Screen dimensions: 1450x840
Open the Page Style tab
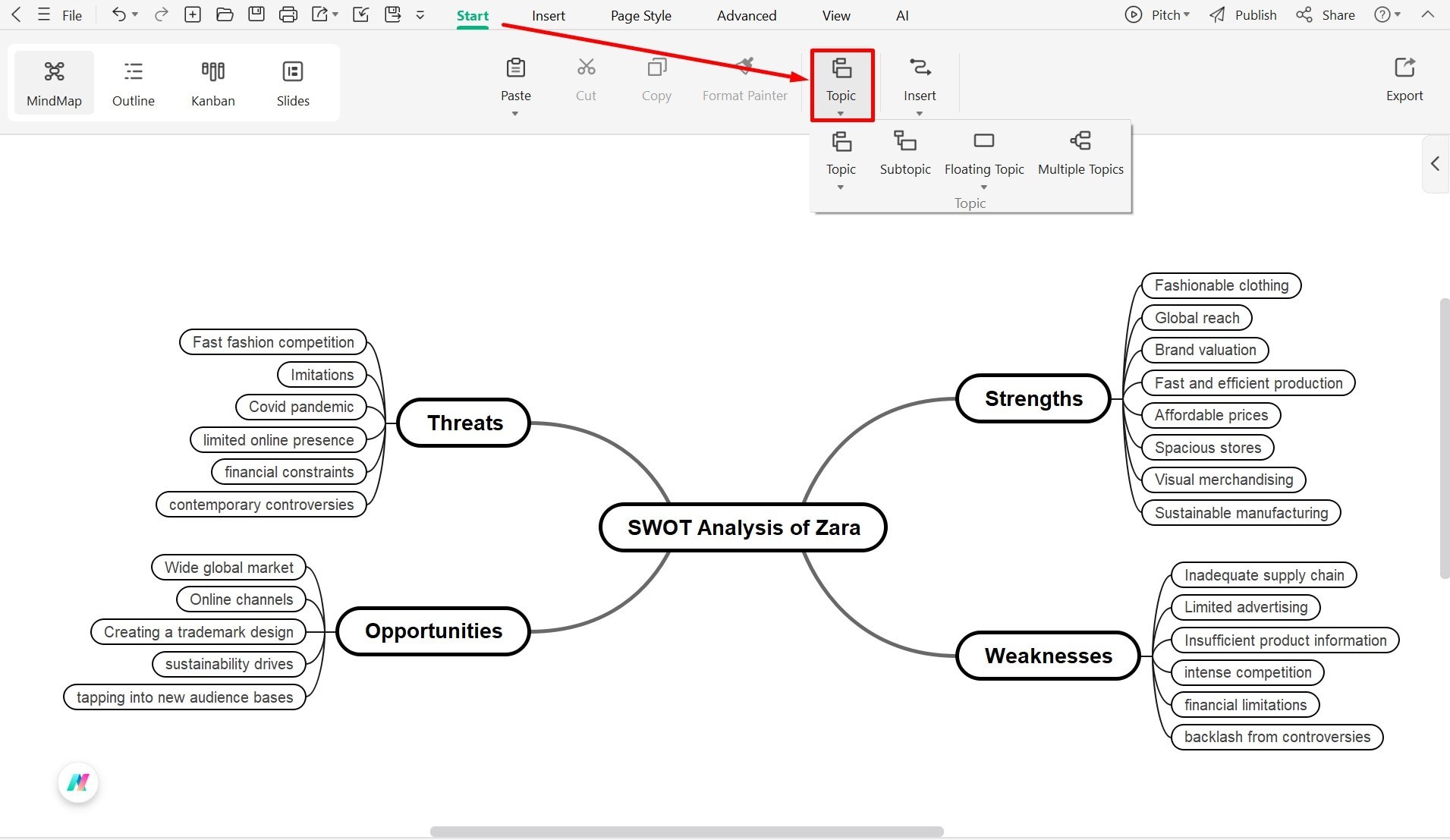(641, 15)
